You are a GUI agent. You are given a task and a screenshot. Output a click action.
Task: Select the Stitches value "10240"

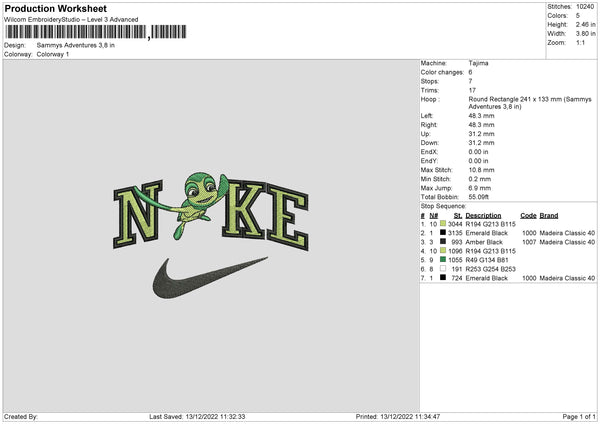click(585, 7)
